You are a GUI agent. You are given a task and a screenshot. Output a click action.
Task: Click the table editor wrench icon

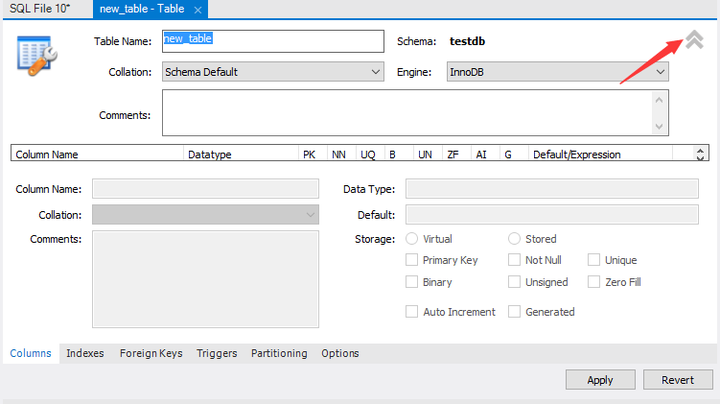click(37, 56)
